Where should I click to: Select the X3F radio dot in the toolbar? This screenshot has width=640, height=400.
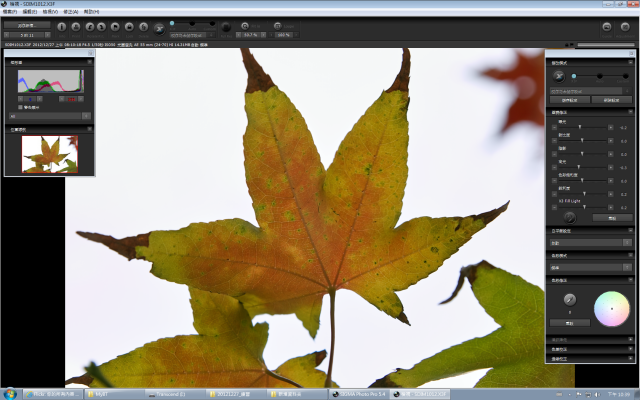172,23
